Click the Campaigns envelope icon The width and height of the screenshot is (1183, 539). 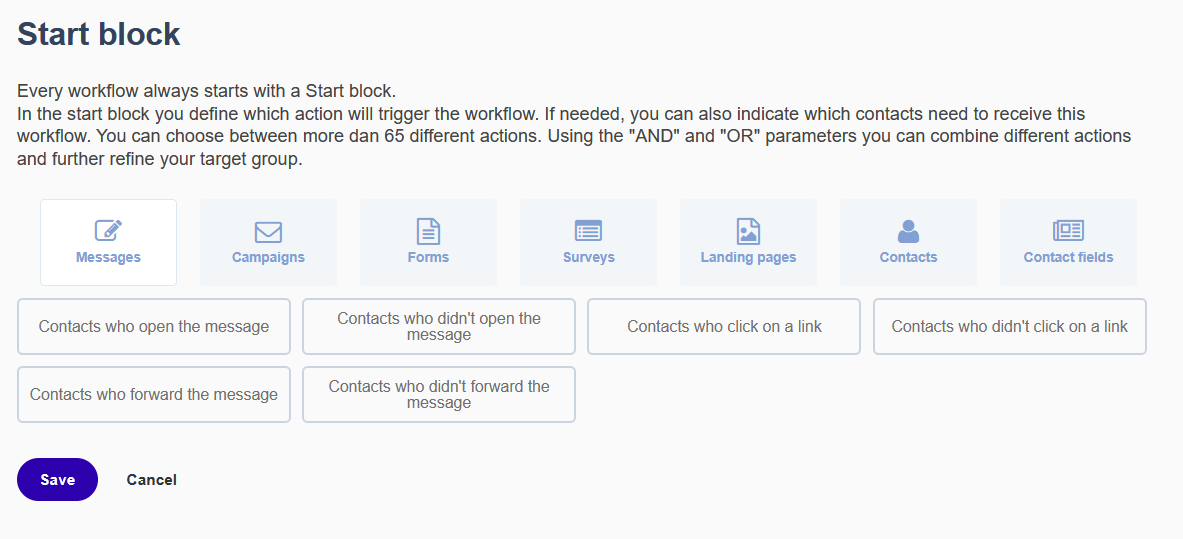coord(269,232)
